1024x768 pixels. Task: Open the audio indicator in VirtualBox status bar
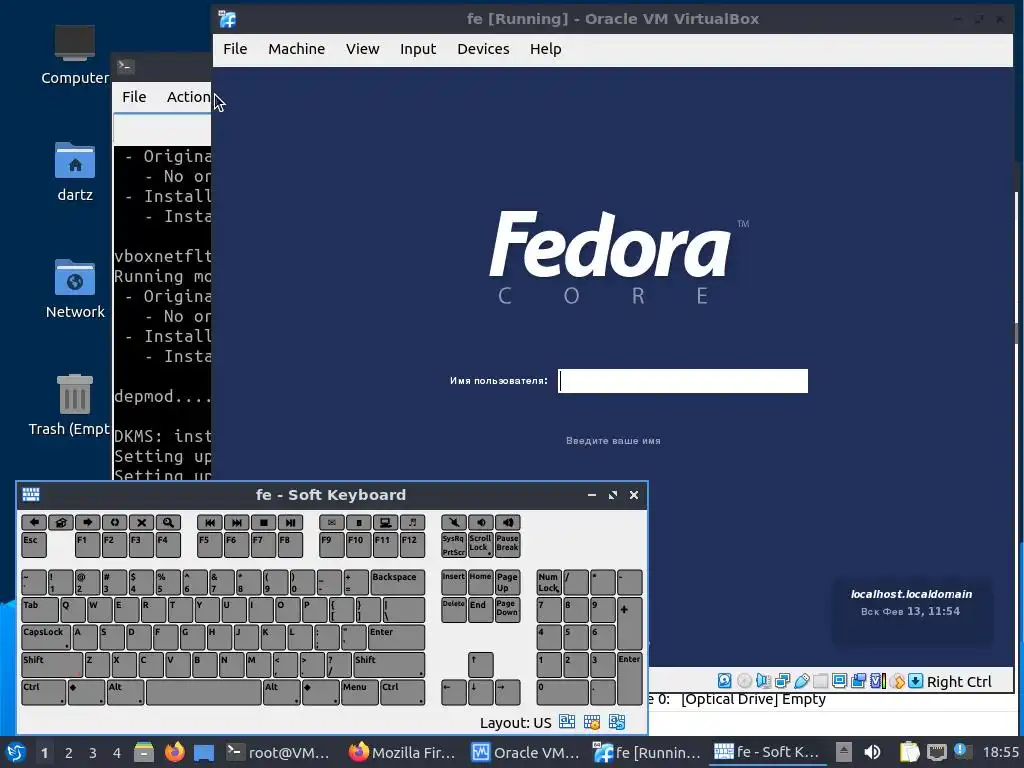(763, 680)
